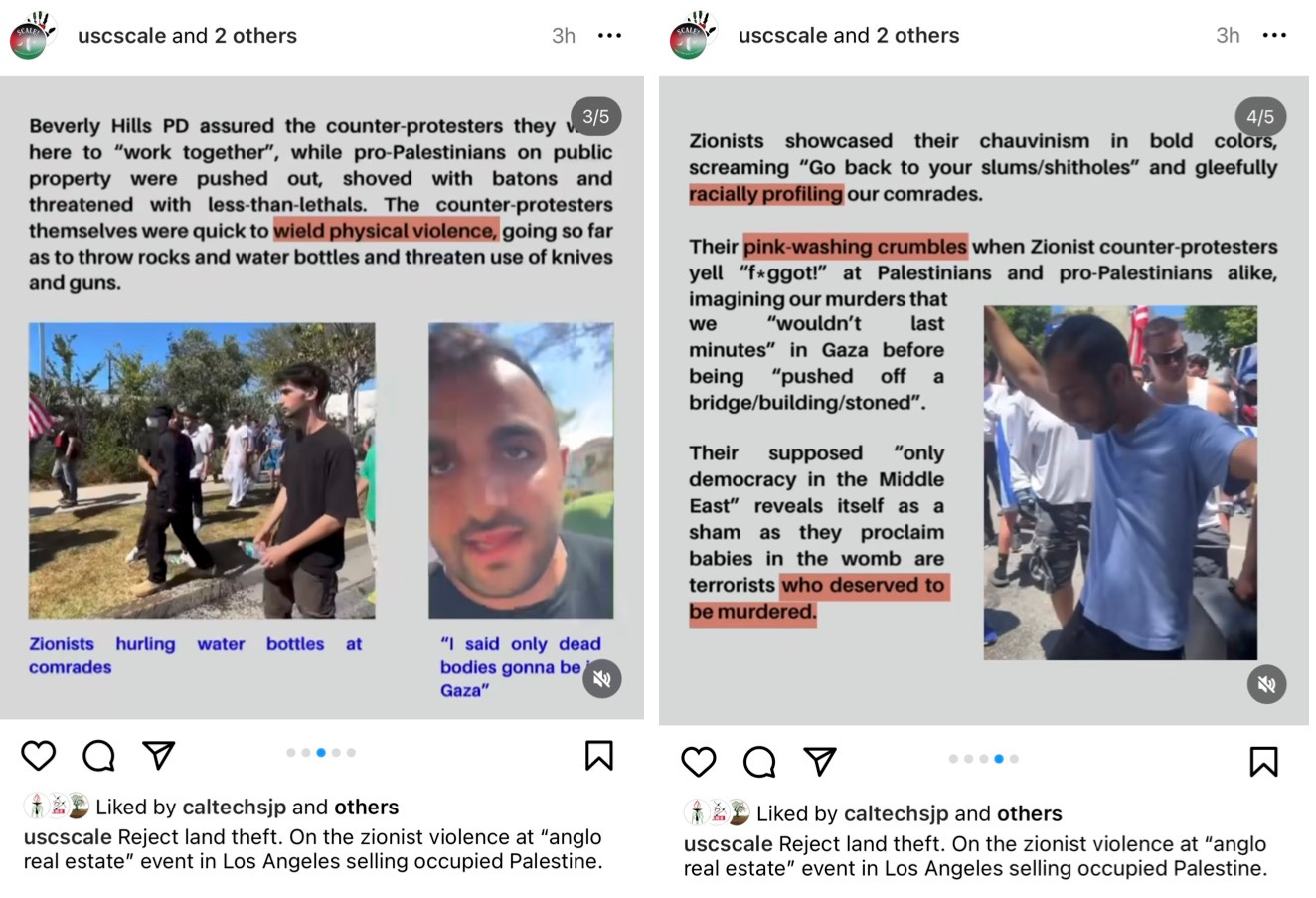Viewport: 1316px width, 898px height.
Task: Jump to last slide dot on right carousel
Action: (x=1014, y=759)
